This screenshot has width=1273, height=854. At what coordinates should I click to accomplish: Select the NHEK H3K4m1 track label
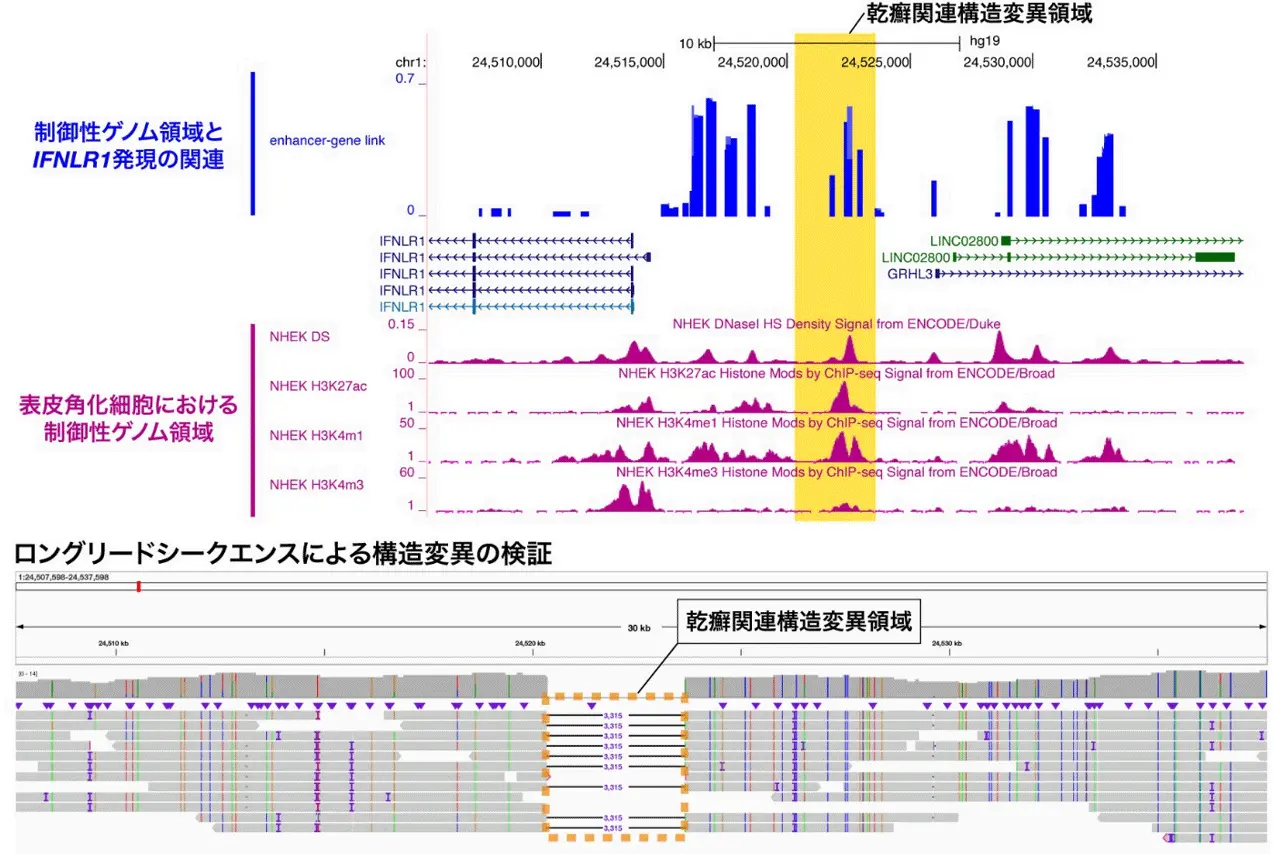click(x=310, y=435)
